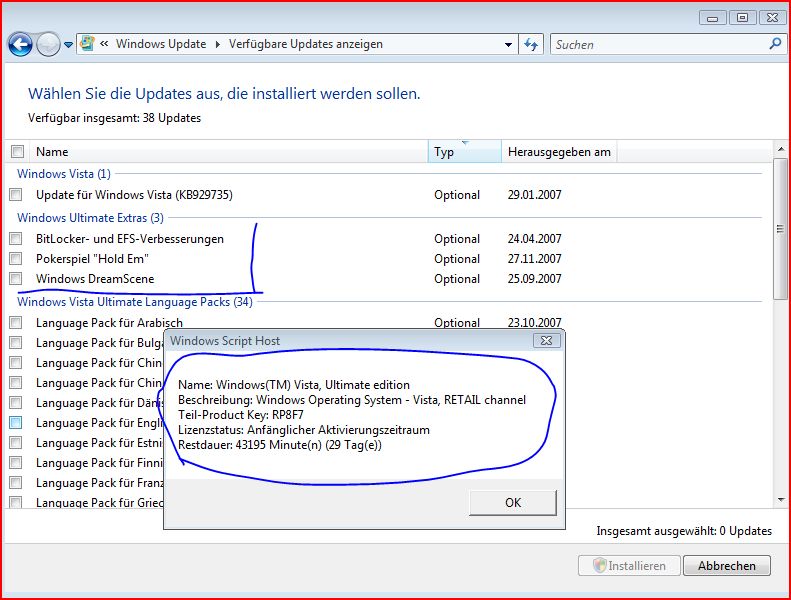Viewport: 791px width, 600px height.
Task: Select the BitLocker- und EFS-Verbesserungen entry
Action: pyautogui.click(x=130, y=239)
